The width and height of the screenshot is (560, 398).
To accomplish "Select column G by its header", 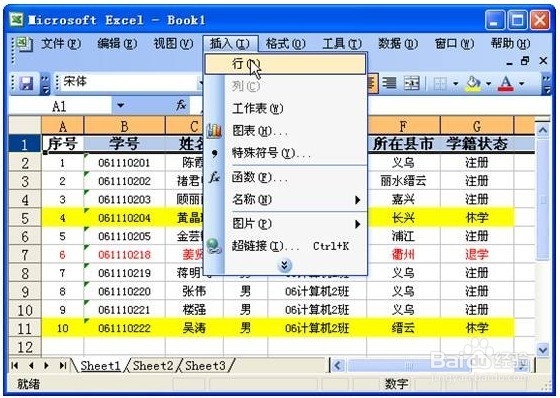I will (x=477, y=126).
